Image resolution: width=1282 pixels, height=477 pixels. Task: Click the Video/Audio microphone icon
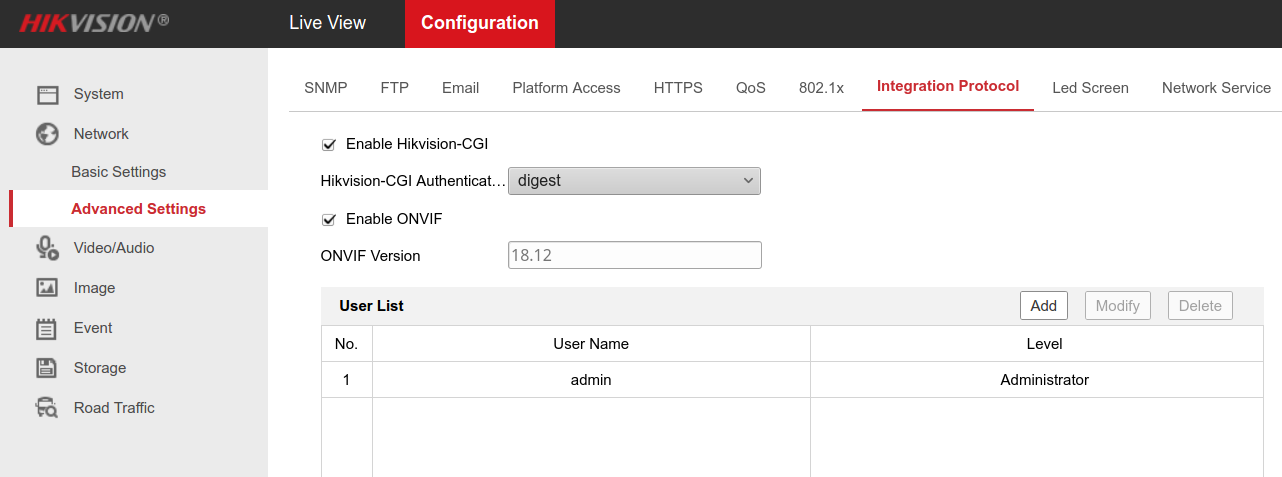click(x=48, y=248)
